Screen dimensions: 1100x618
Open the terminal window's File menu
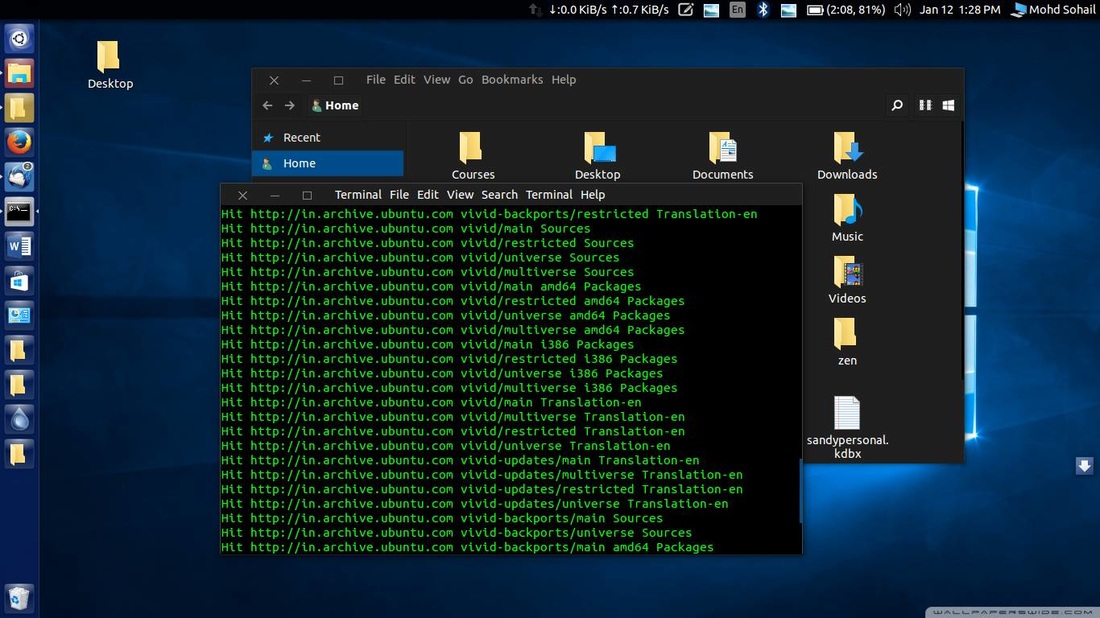[x=399, y=194]
